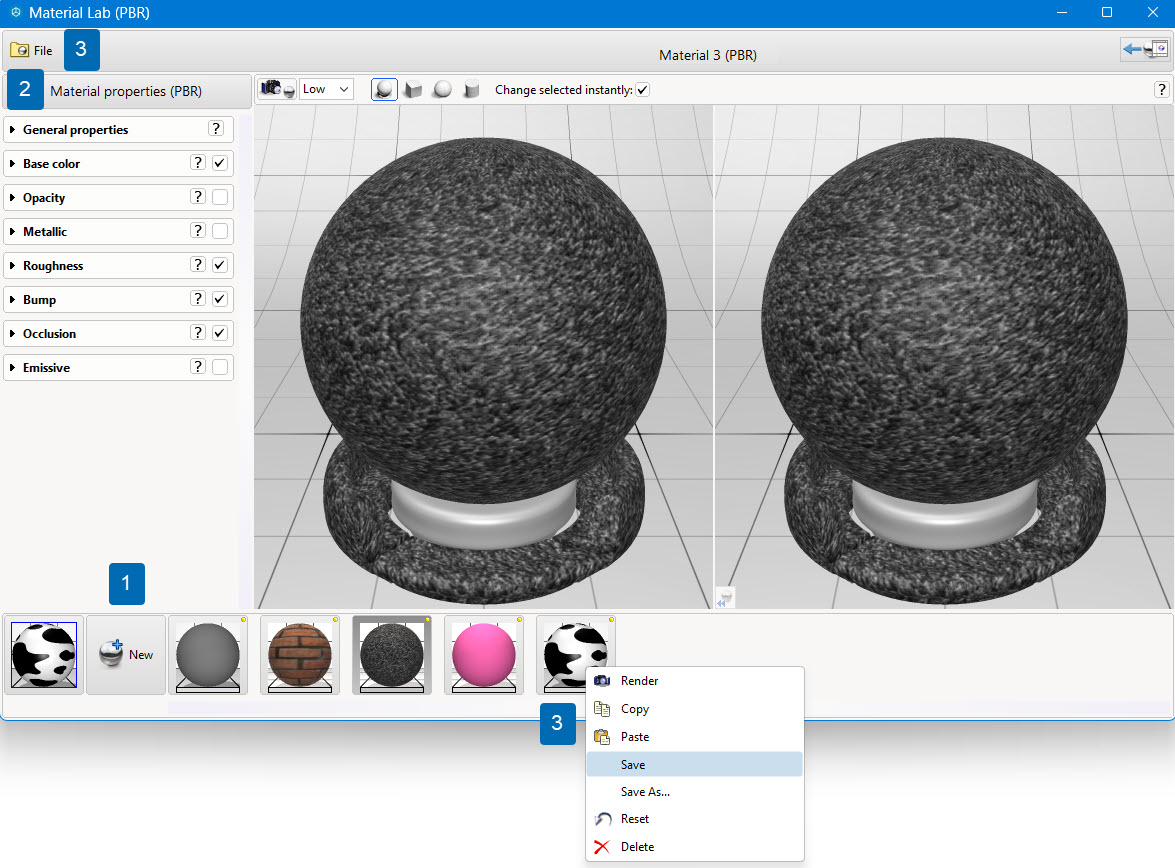Image resolution: width=1175 pixels, height=868 pixels.
Task: Expand the Occlusion section
Action: click(12, 334)
